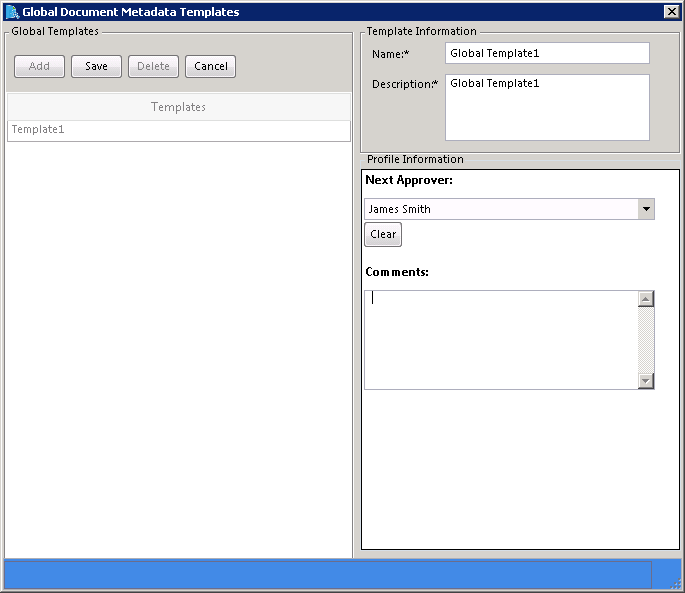The image size is (685, 593).
Task: Click the Add button
Action: click(39, 66)
